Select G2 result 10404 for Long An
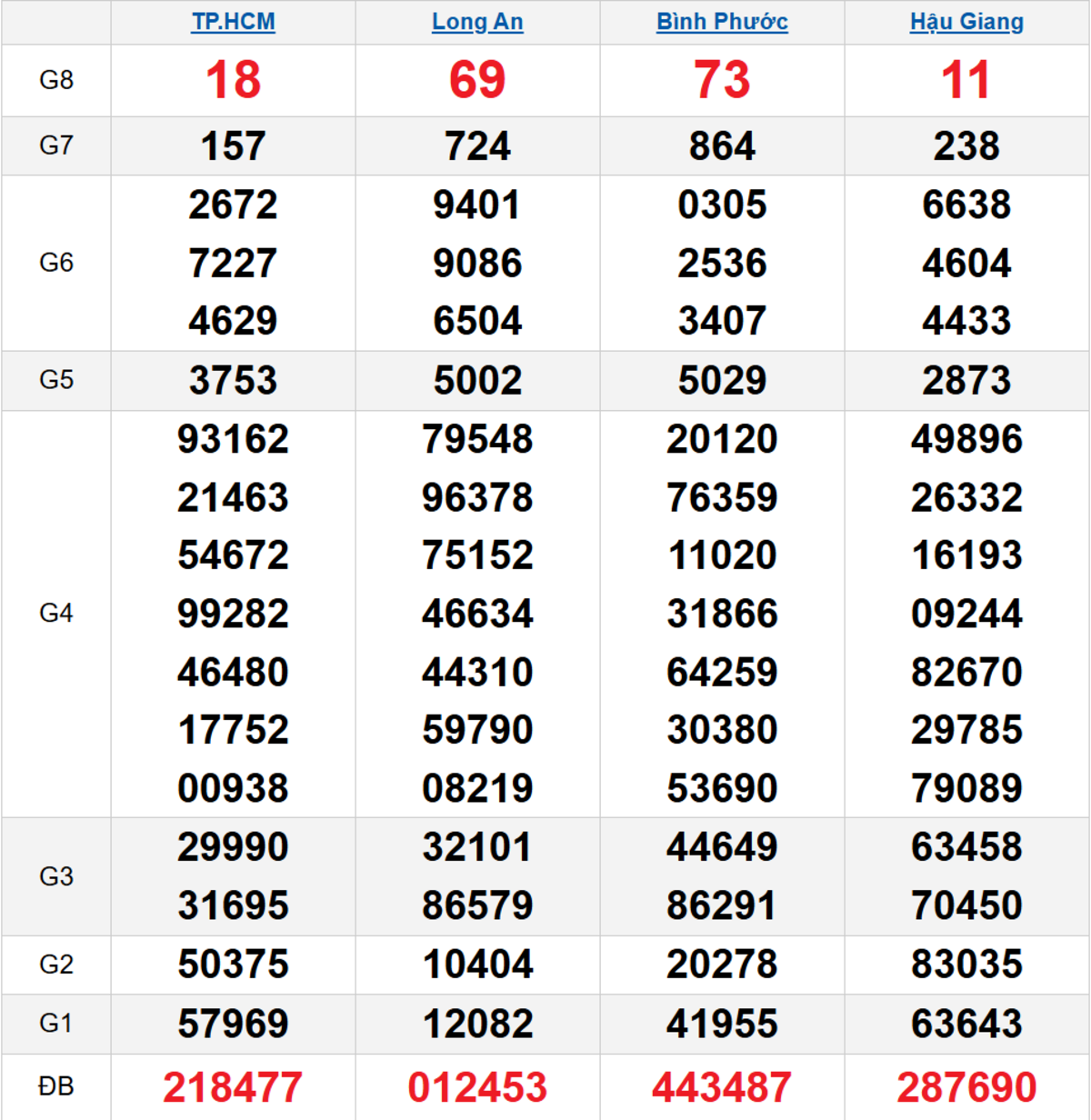 click(x=477, y=965)
